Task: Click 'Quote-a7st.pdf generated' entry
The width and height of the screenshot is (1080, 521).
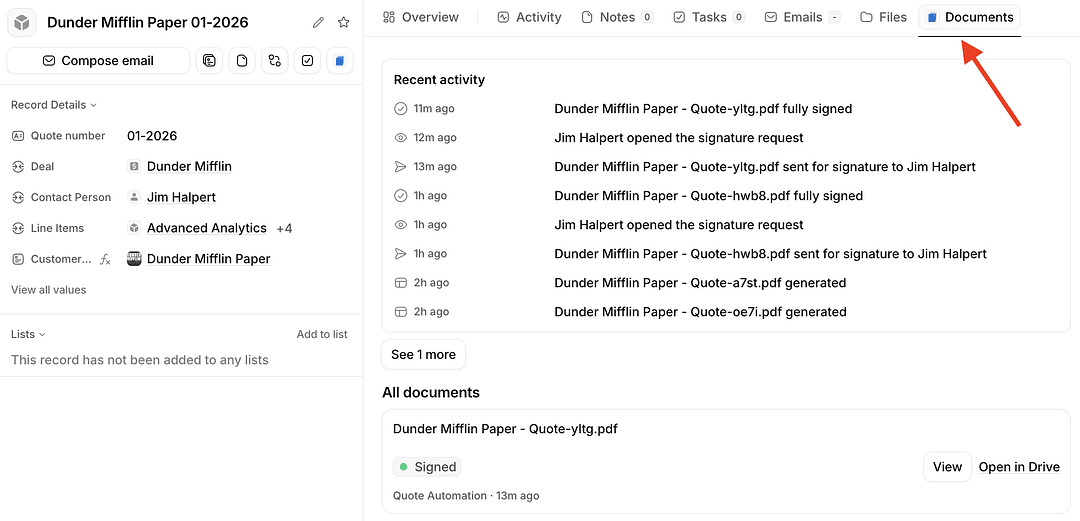Action: tap(700, 283)
